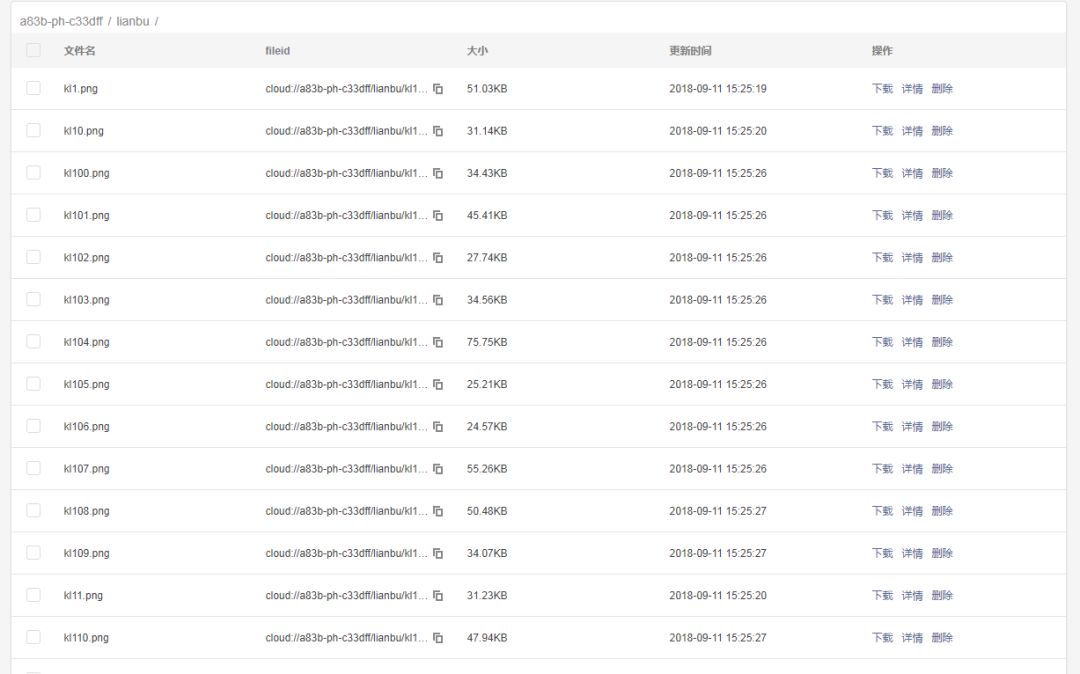This screenshot has width=1080, height=674.
Task: Tick the checkbox beside kl103.png
Action: tap(33, 299)
